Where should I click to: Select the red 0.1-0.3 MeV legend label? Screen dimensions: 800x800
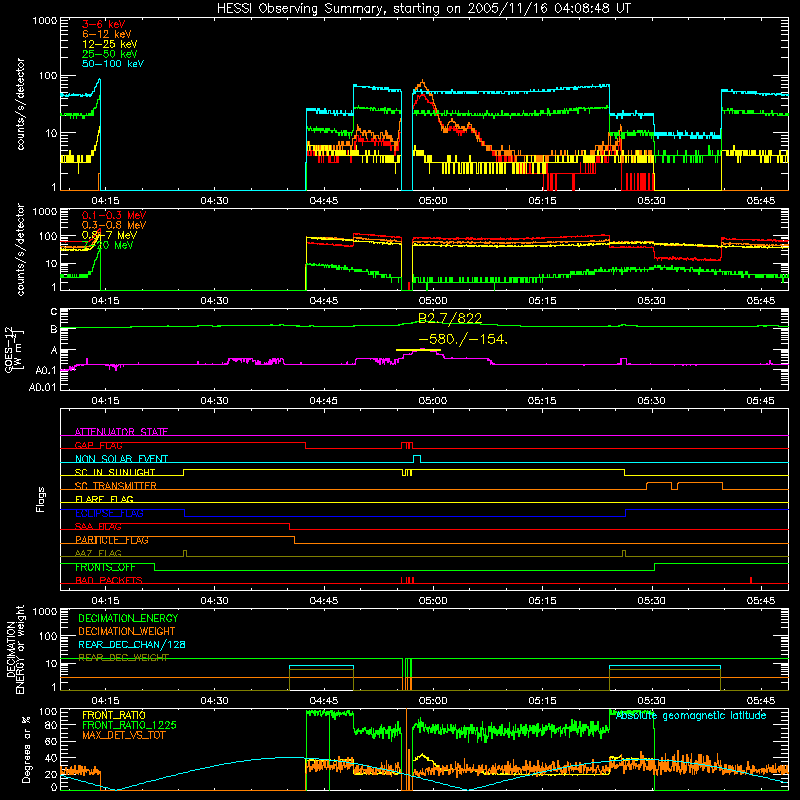(114, 215)
